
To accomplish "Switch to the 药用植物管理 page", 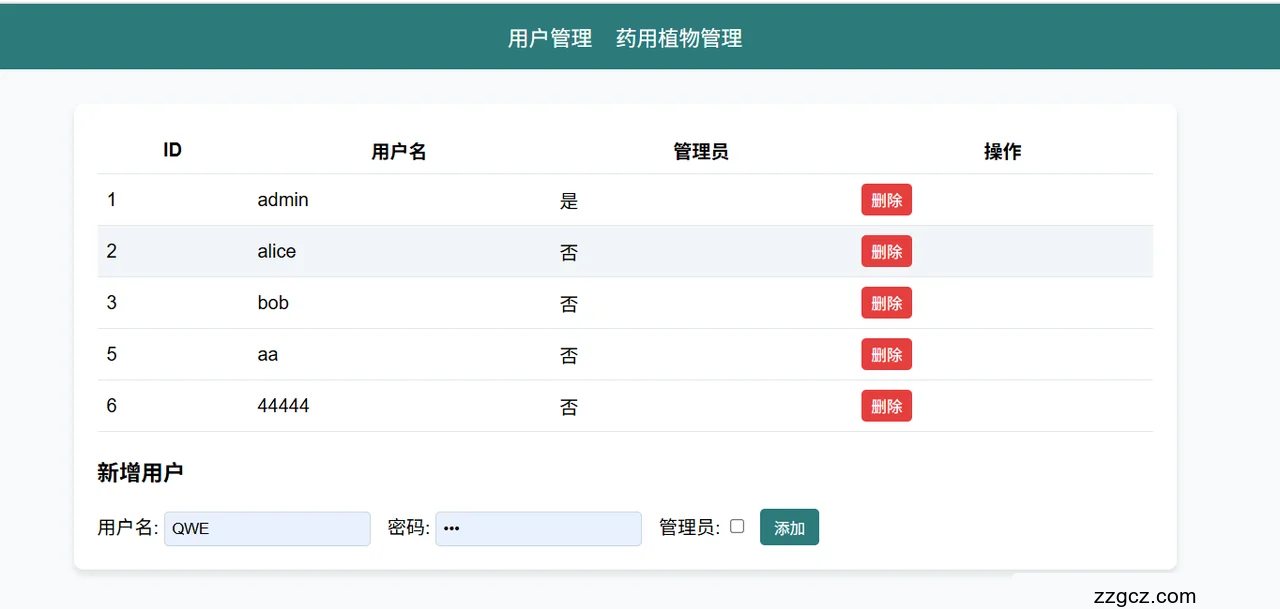I will click(679, 38).
